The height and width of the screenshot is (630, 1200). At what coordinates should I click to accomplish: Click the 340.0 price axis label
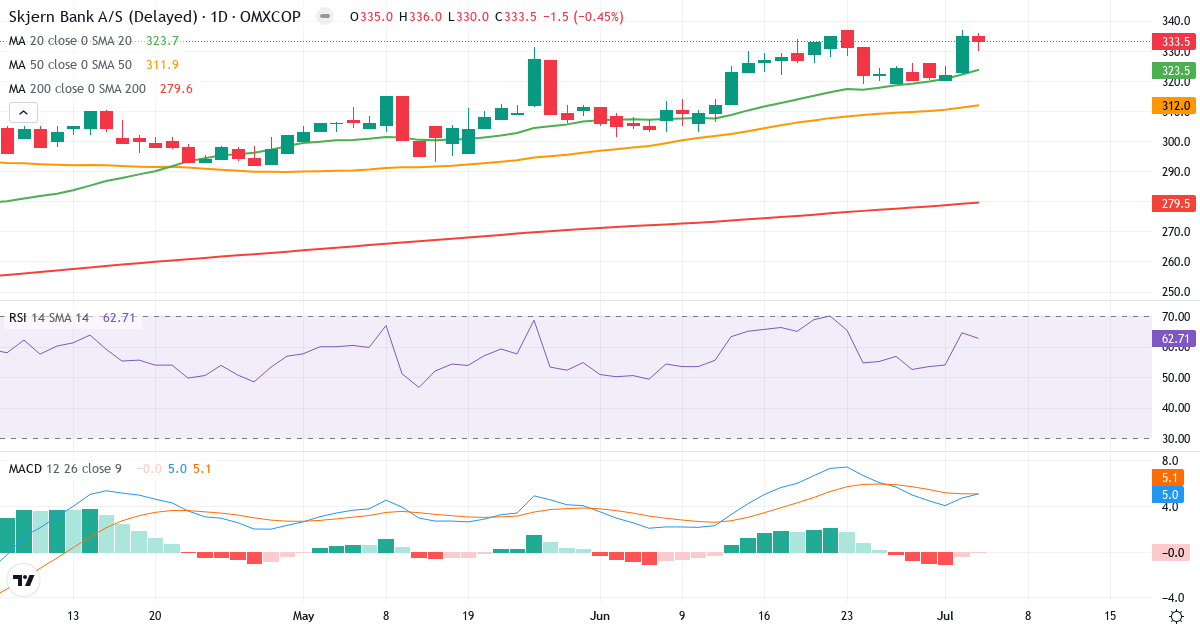1175,21
